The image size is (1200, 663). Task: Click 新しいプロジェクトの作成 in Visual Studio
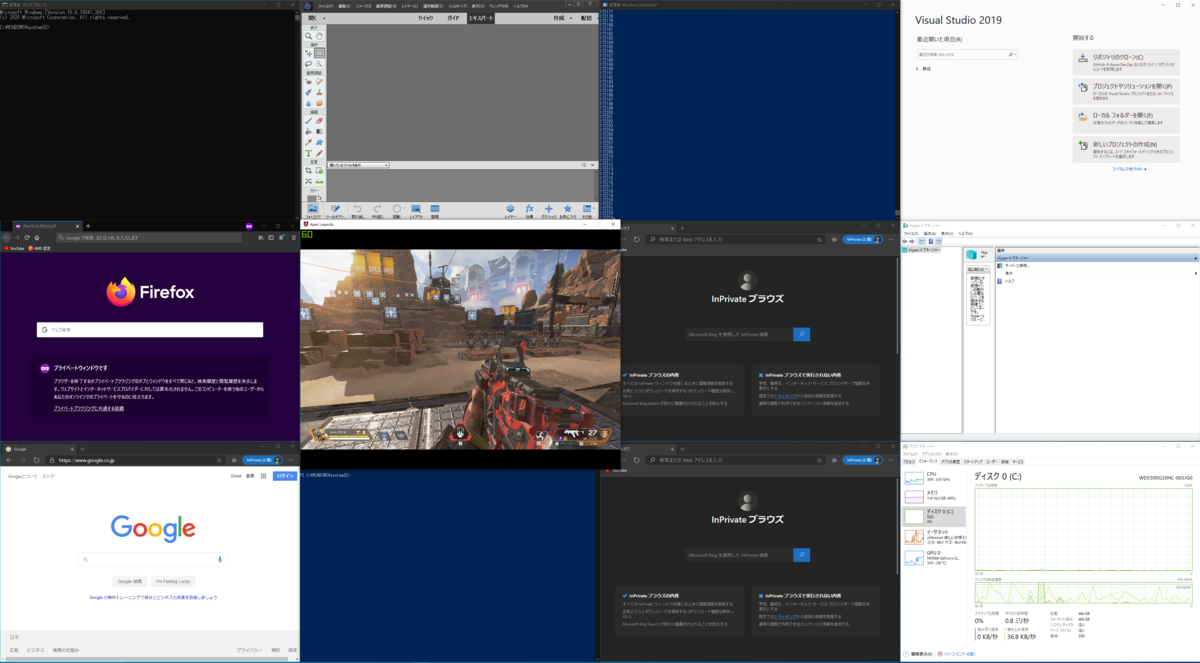click(x=1126, y=149)
